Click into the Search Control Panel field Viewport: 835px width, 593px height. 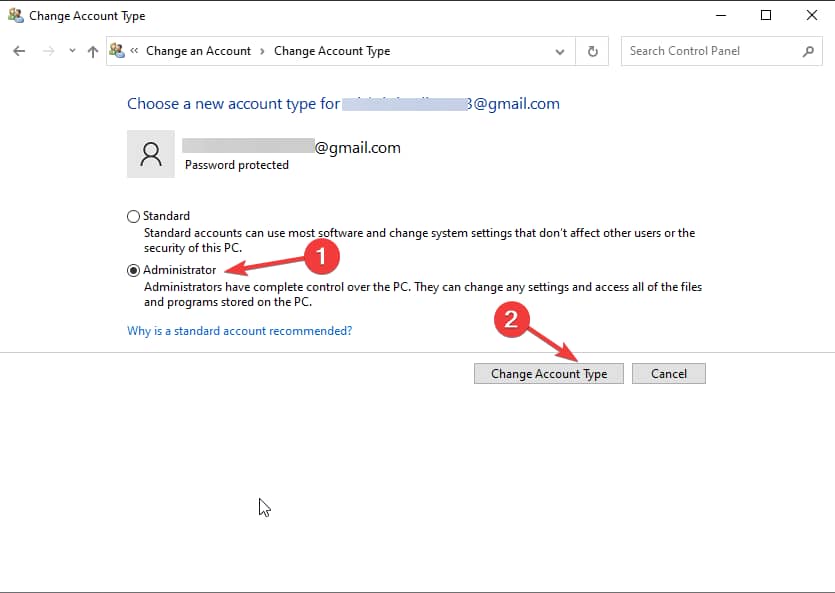coord(712,51)
